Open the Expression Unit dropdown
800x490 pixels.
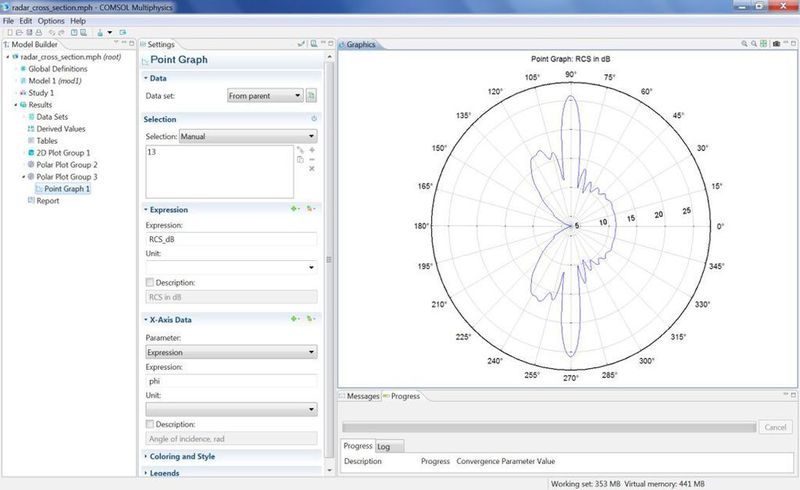(x=231, y=267)
